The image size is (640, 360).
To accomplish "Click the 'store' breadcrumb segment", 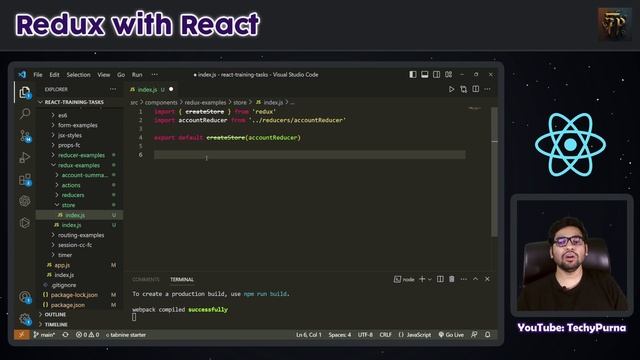I will click(x=240, y=102).
